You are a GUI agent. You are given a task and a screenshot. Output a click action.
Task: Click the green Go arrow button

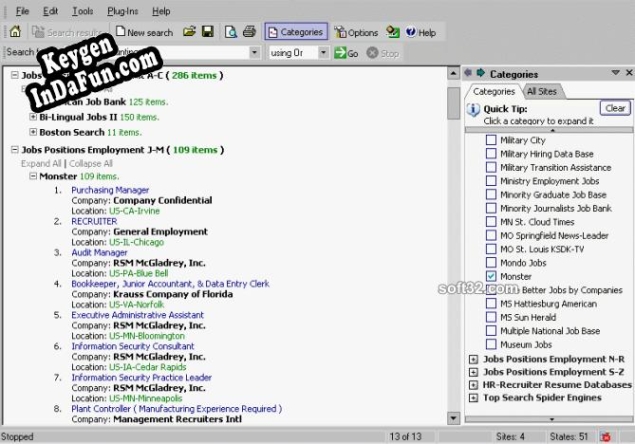[346, 53]
